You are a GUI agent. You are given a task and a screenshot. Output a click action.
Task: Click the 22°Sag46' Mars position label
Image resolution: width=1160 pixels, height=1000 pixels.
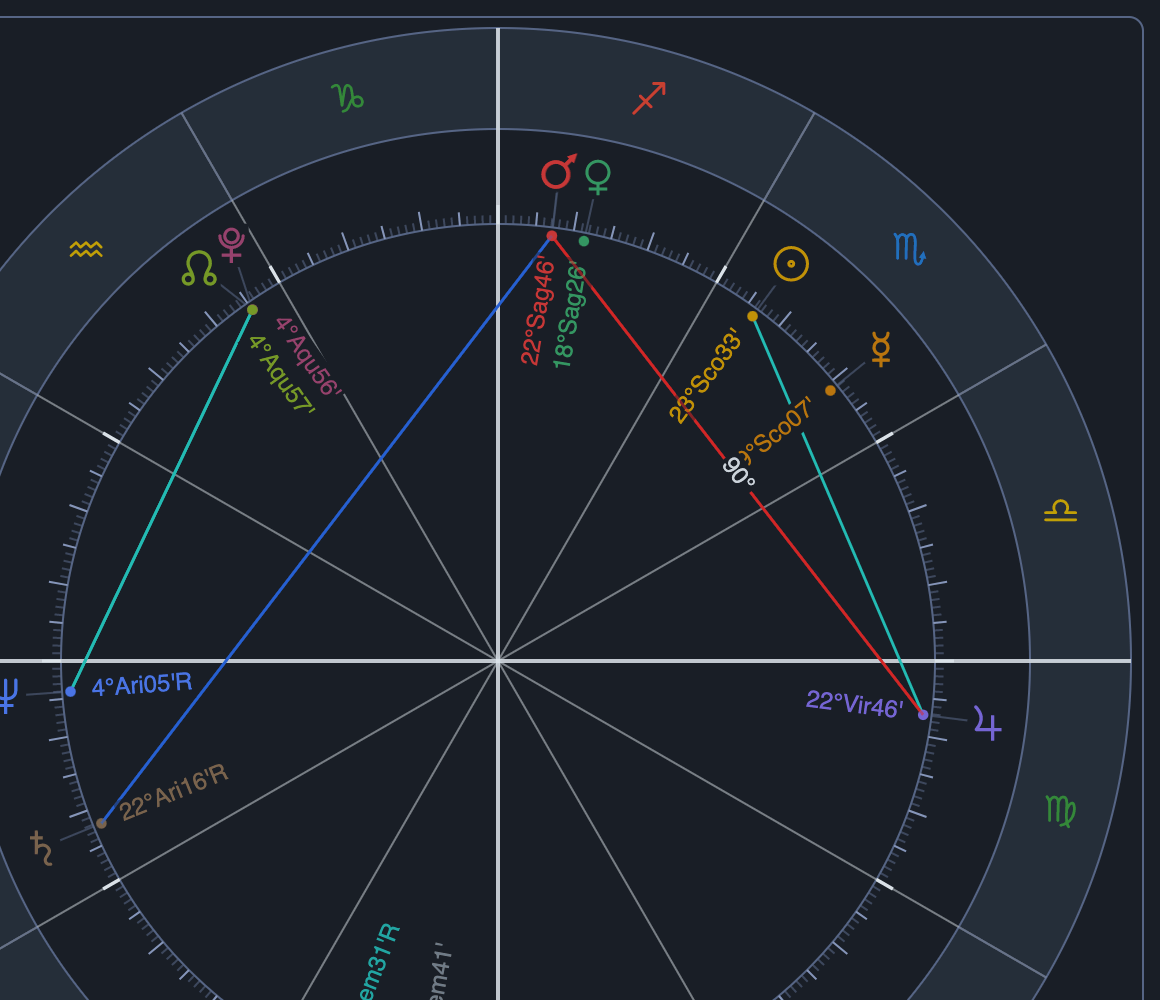click(538, 311)
